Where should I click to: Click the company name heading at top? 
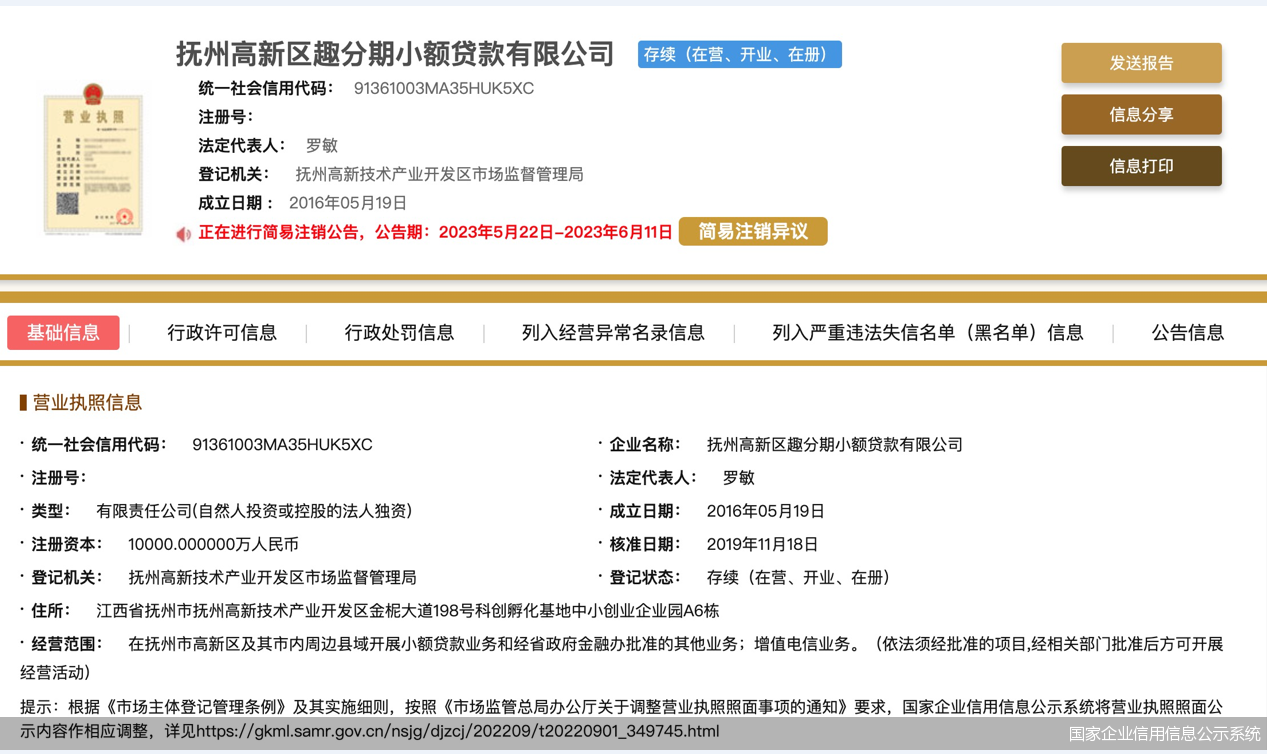pos(395,54)
